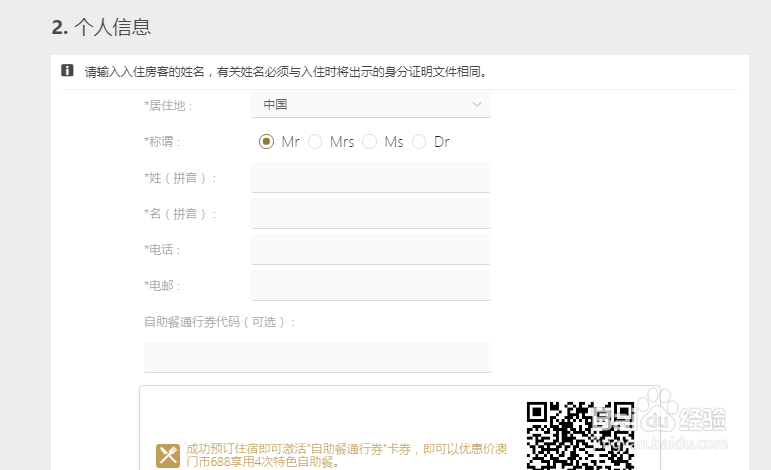Click the fork and knife buffet icon
Viewport: 771px width, 470px height.
(x=168, y=456)
